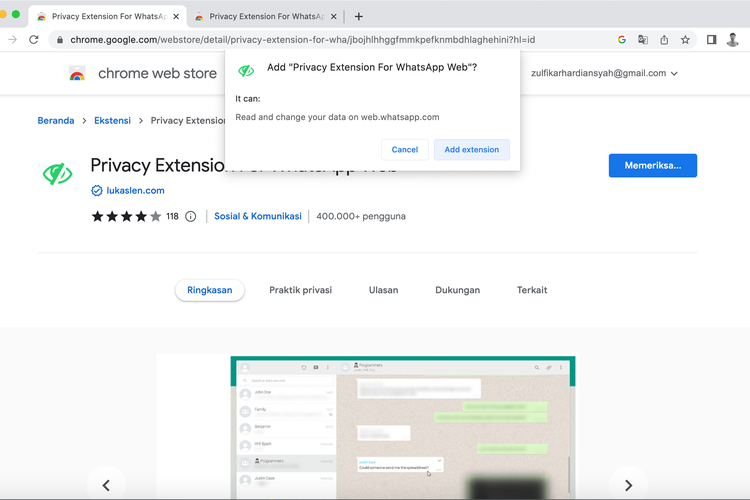
Task: Follow the lukaslen.com publisher link
Action: (x=135, y=190)
